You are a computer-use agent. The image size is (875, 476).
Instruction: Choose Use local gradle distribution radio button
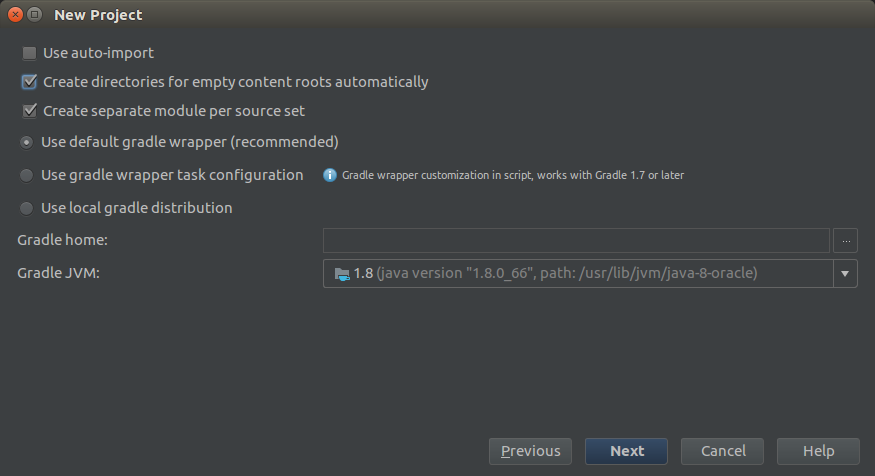(26, 208)
